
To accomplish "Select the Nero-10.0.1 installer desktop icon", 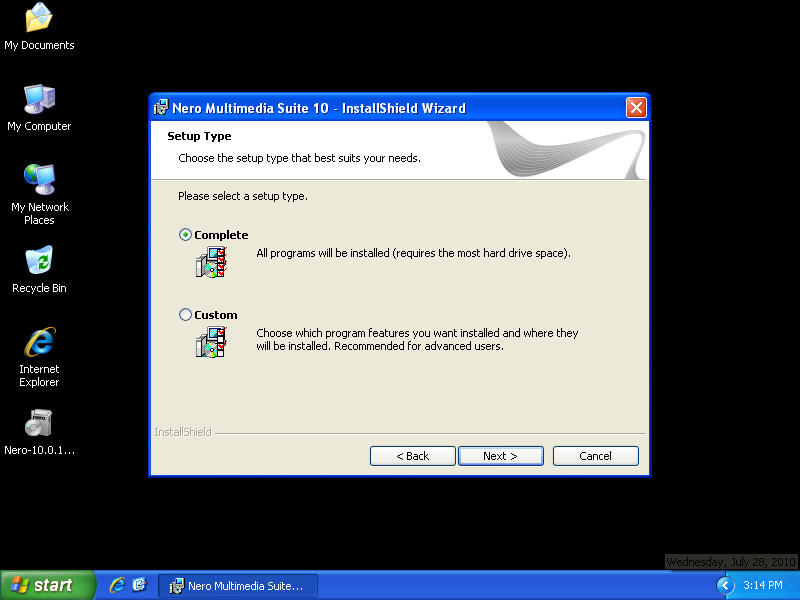I will coord(39,432).
